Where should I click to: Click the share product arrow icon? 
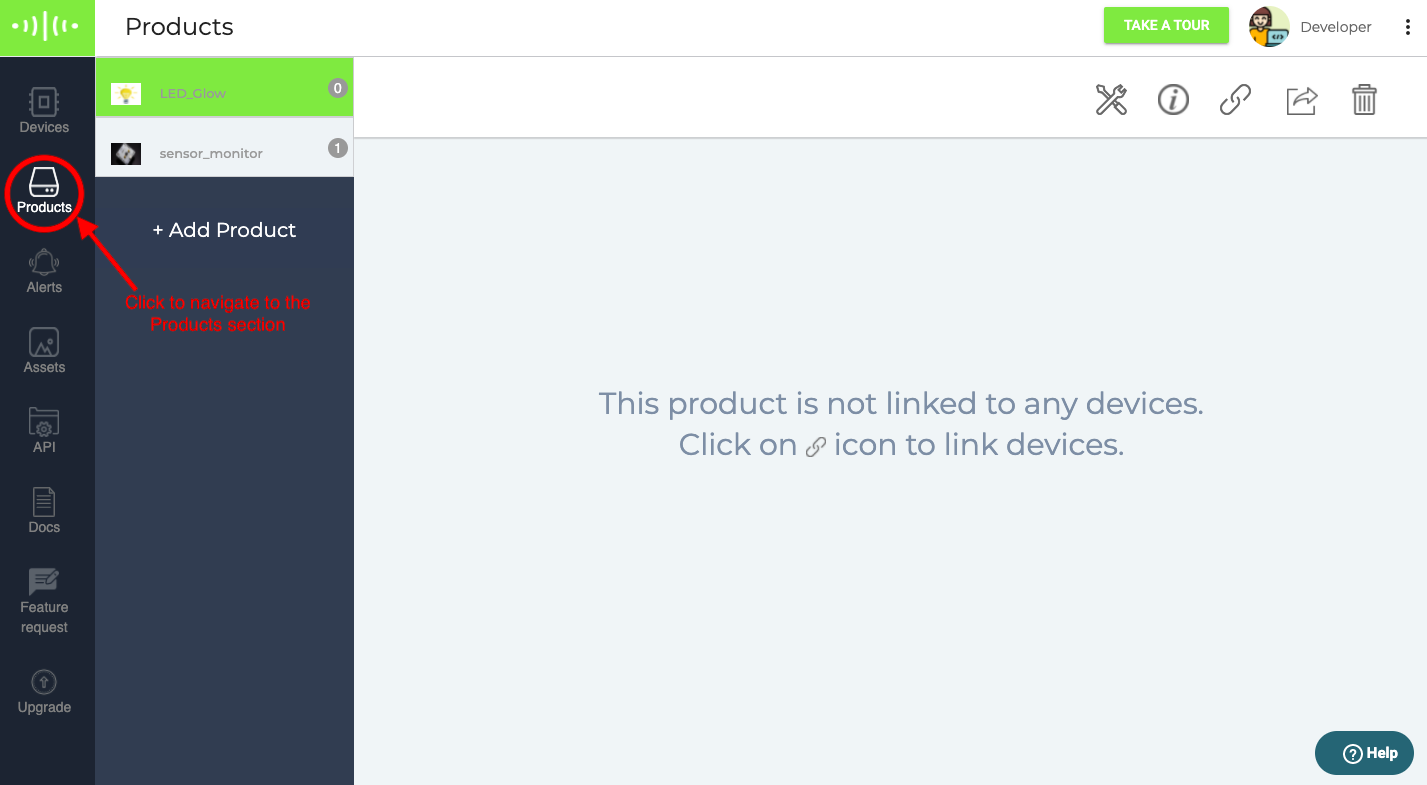point(1301,100)
